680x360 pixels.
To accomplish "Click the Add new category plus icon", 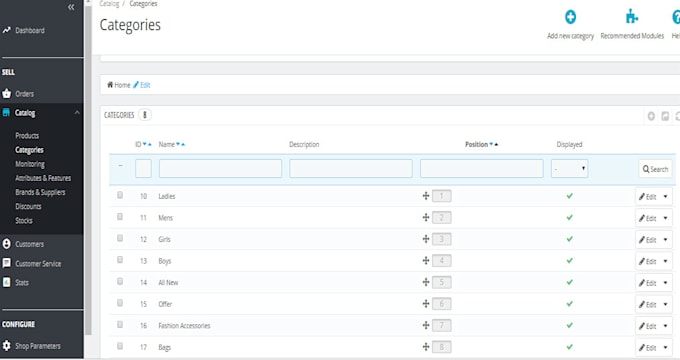I will (570, 17).
